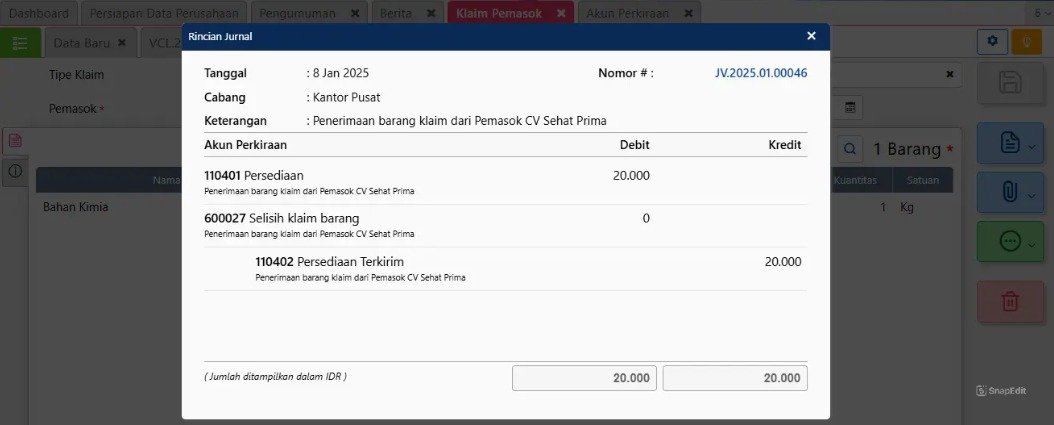The height and width of the screenshot is (425, 1054).
Task: Open the info circle side tab icon
Action: coord(15,171)
